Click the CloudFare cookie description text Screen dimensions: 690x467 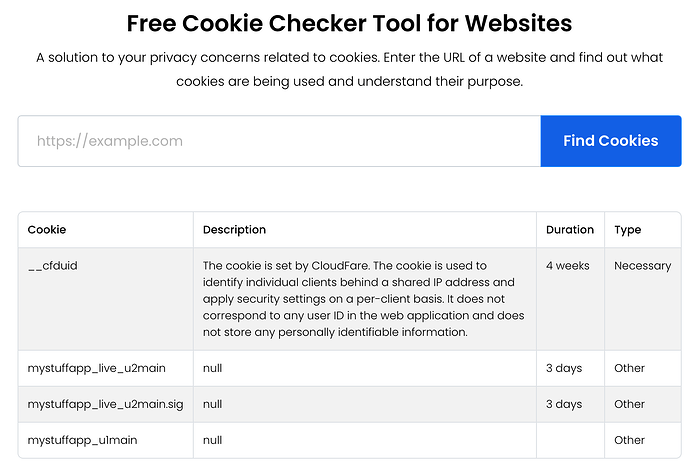(x=363, y=299)
